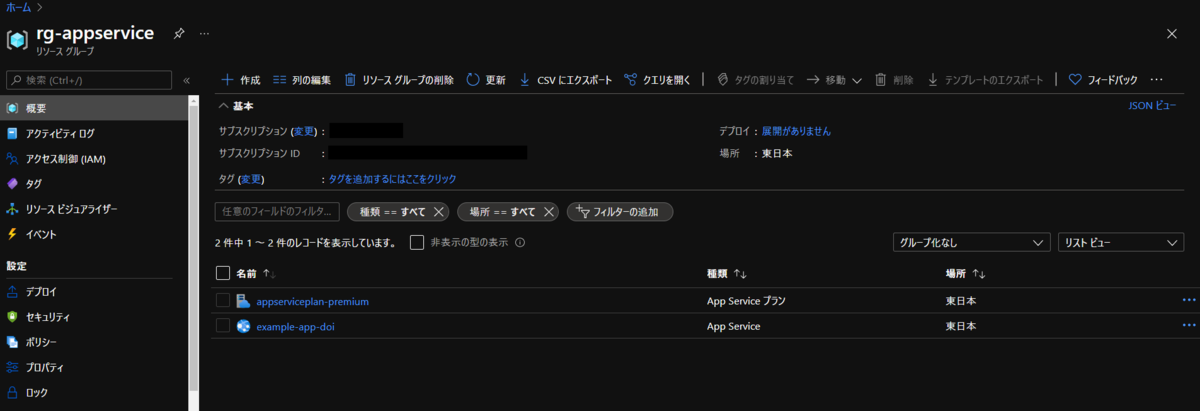Screen dimensions: 1200x411
Task: Click 列の編集 in the toolbar
Action: point(301,80)
